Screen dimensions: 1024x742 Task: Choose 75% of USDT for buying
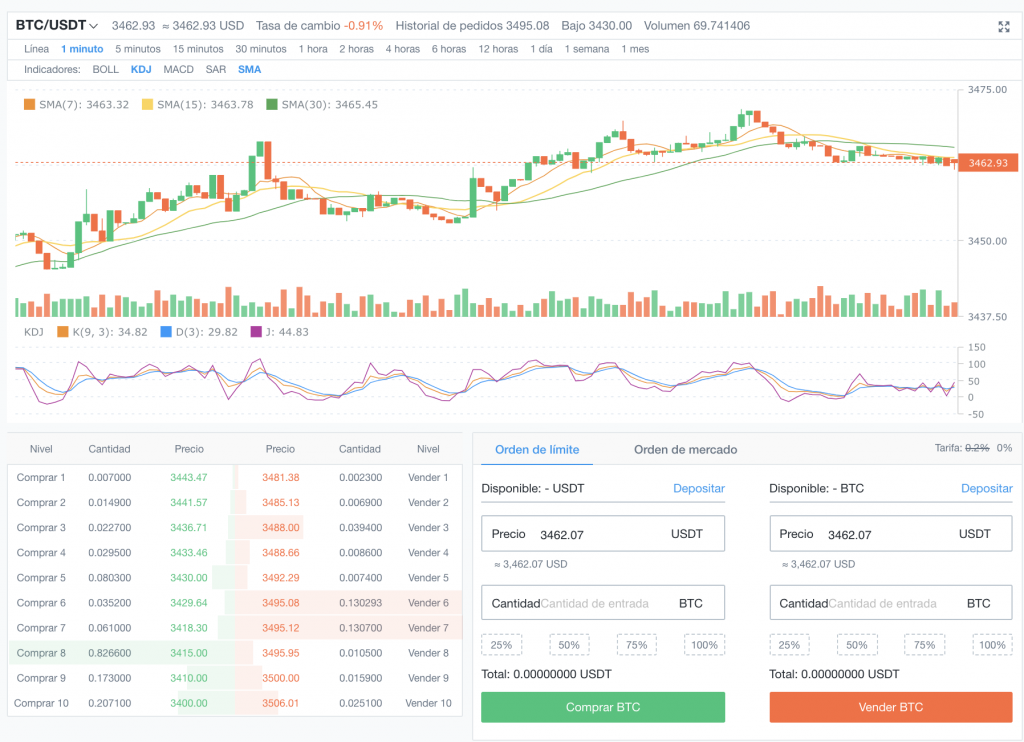(x=637, y=645)
